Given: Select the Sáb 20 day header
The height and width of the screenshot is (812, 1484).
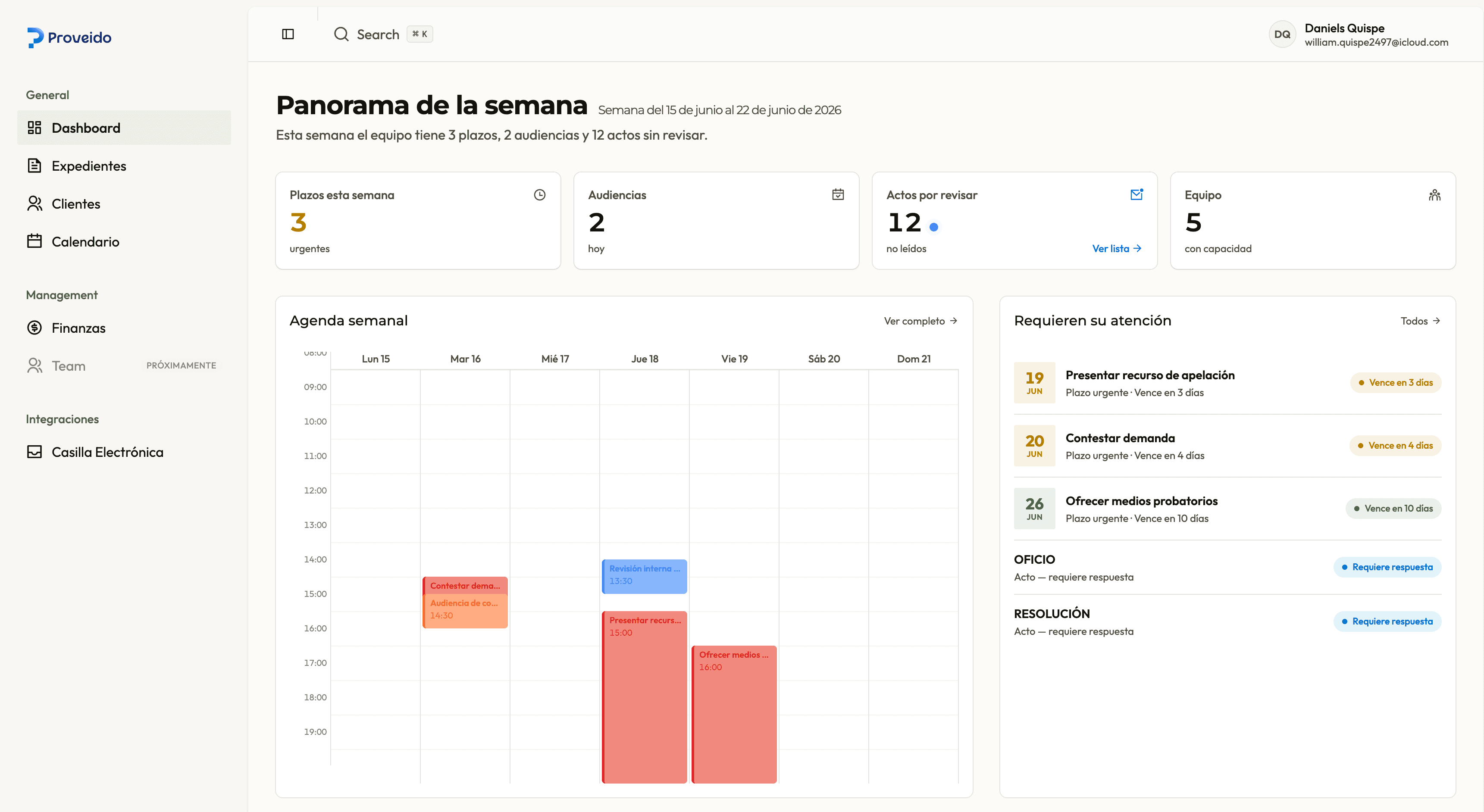Looking at the screenshot, I should (x=824, y=359).
